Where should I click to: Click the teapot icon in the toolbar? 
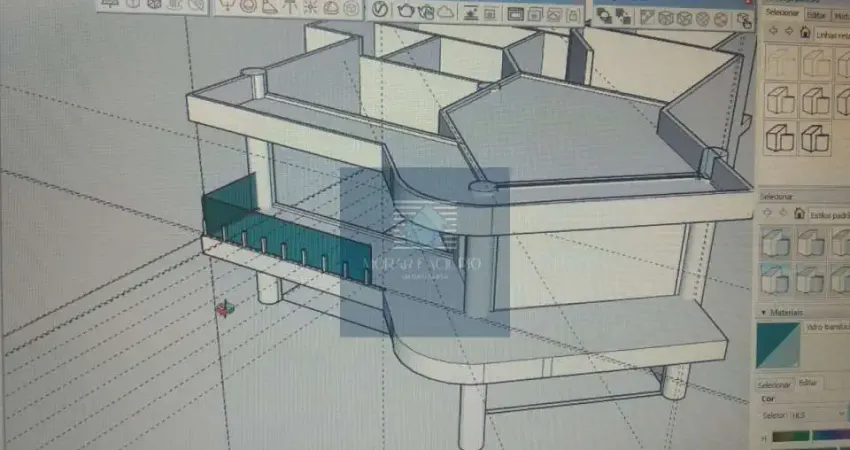[406, 11]
